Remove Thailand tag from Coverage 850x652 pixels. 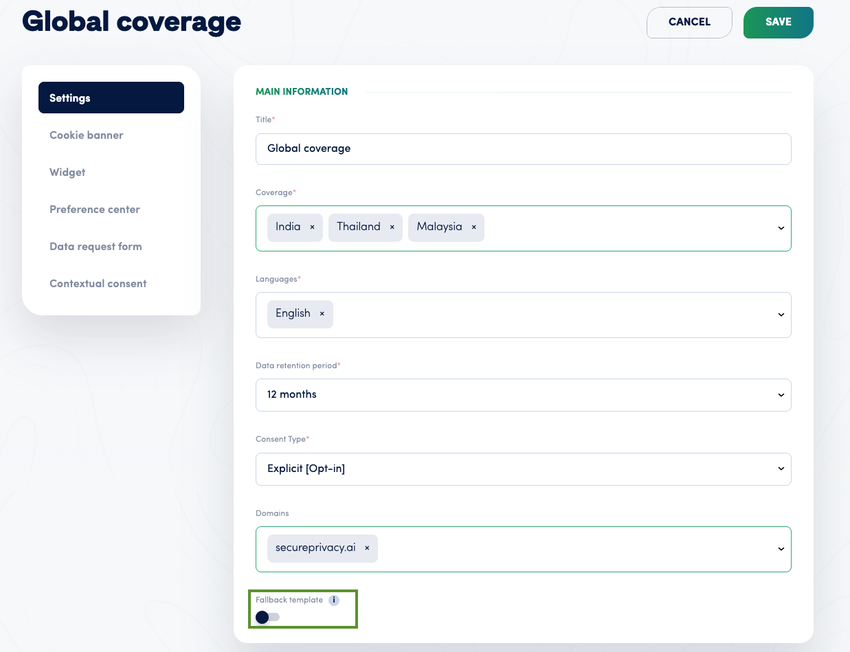[x=392, y=227]
